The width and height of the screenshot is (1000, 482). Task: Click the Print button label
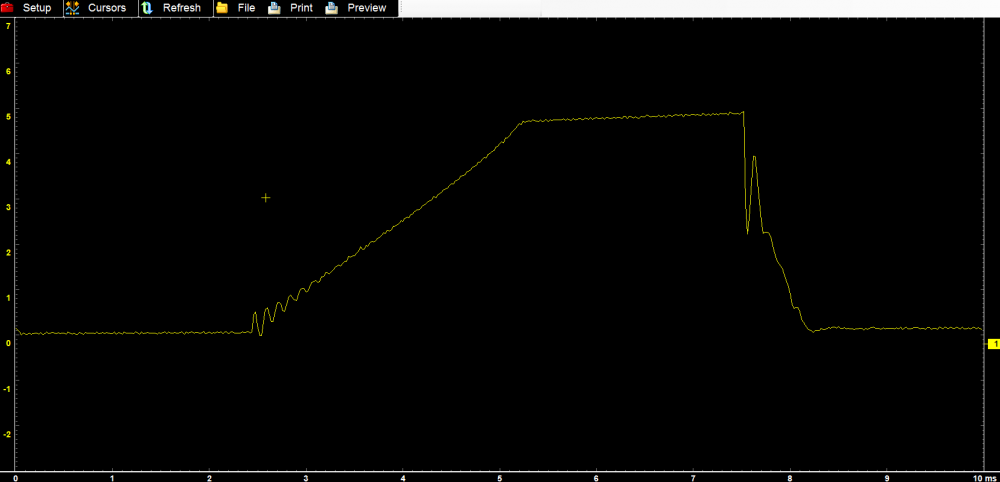click(302, 8)
